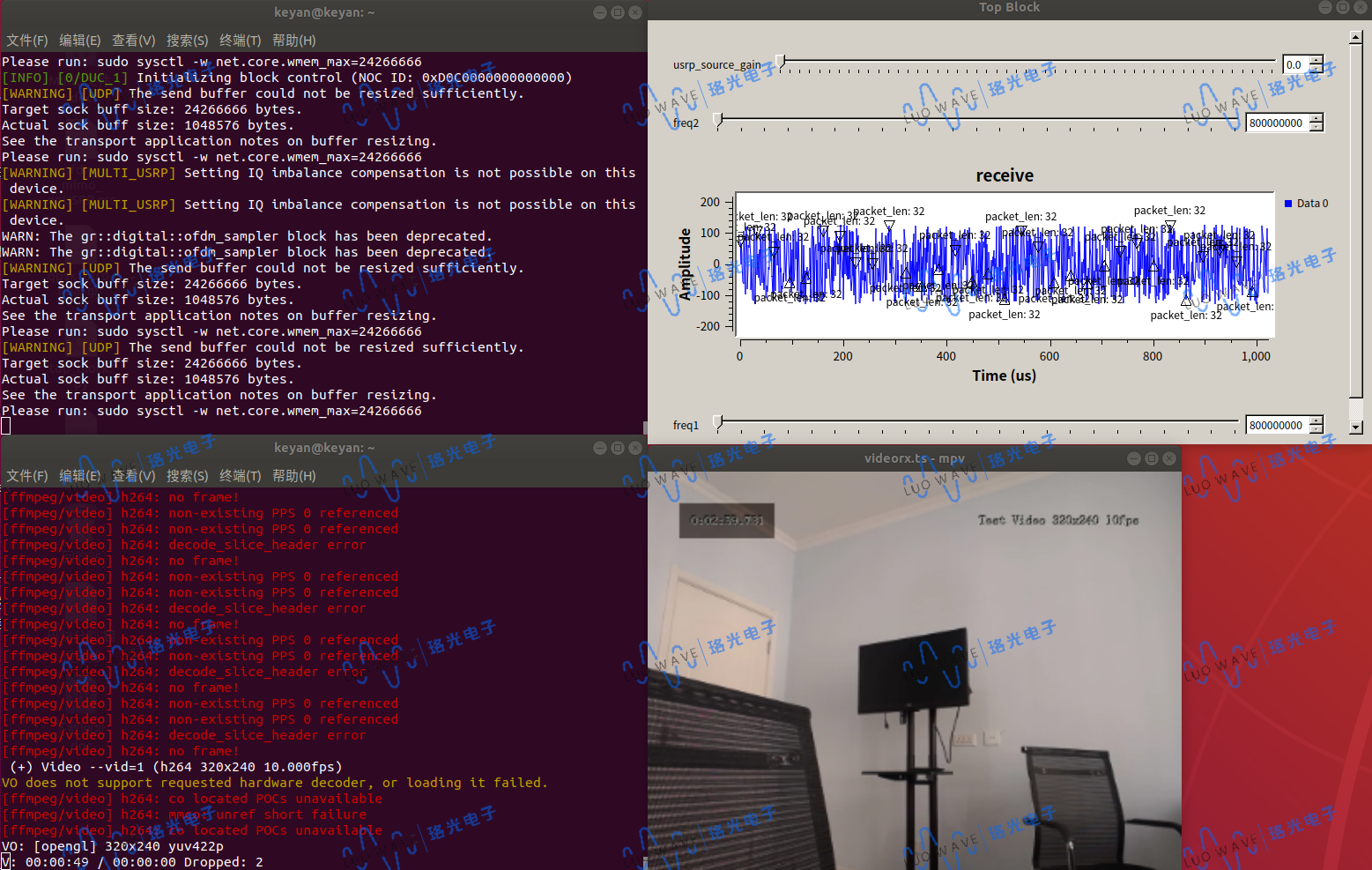Image resolution: width=1372 pixels, height=870 pixels.
Task: Click the usrp_source_gain slider handle
Action: 780,62
